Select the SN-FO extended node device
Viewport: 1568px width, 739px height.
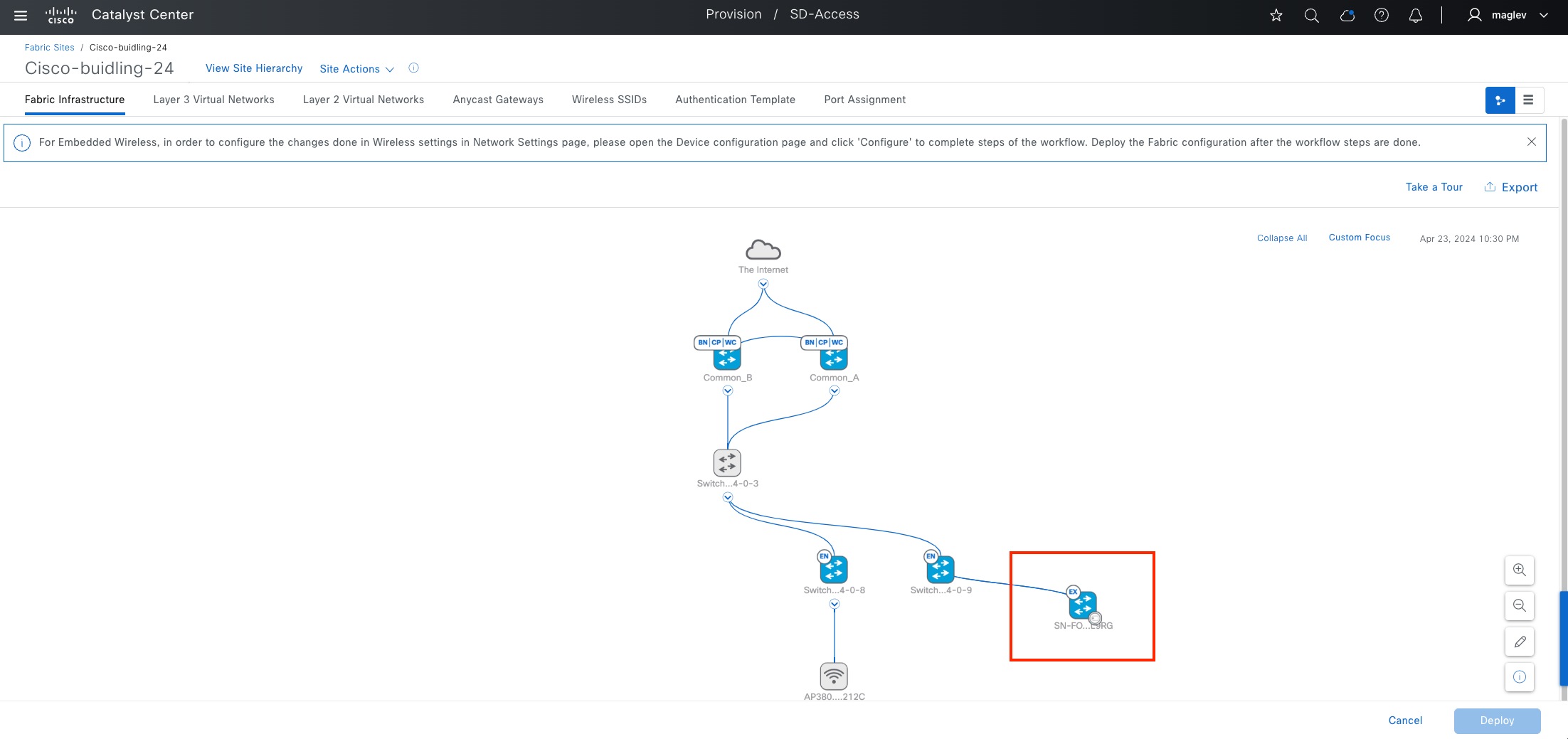(x=1083, y=605)
